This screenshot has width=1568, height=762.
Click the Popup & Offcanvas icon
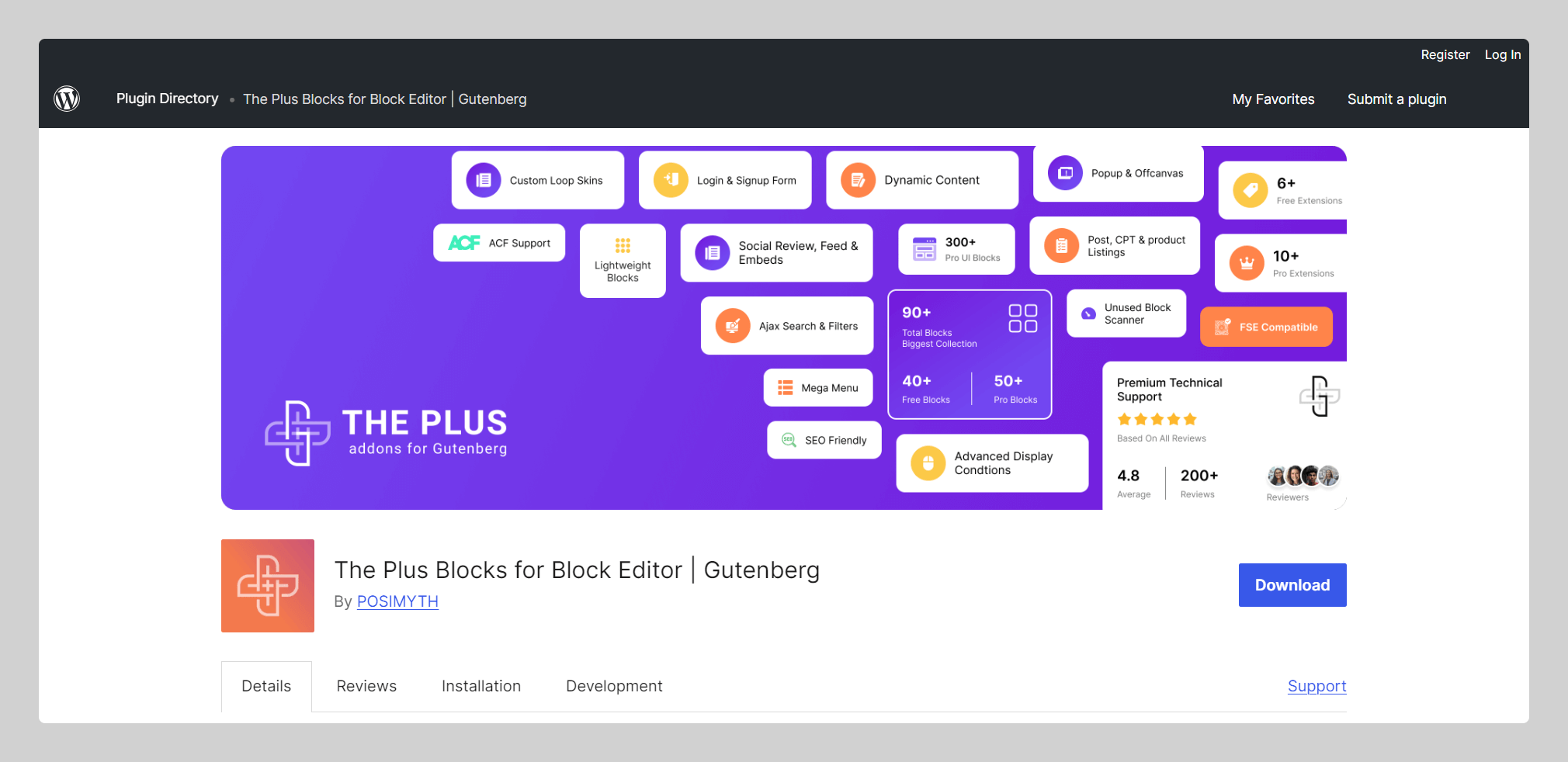pos(1065,173)
